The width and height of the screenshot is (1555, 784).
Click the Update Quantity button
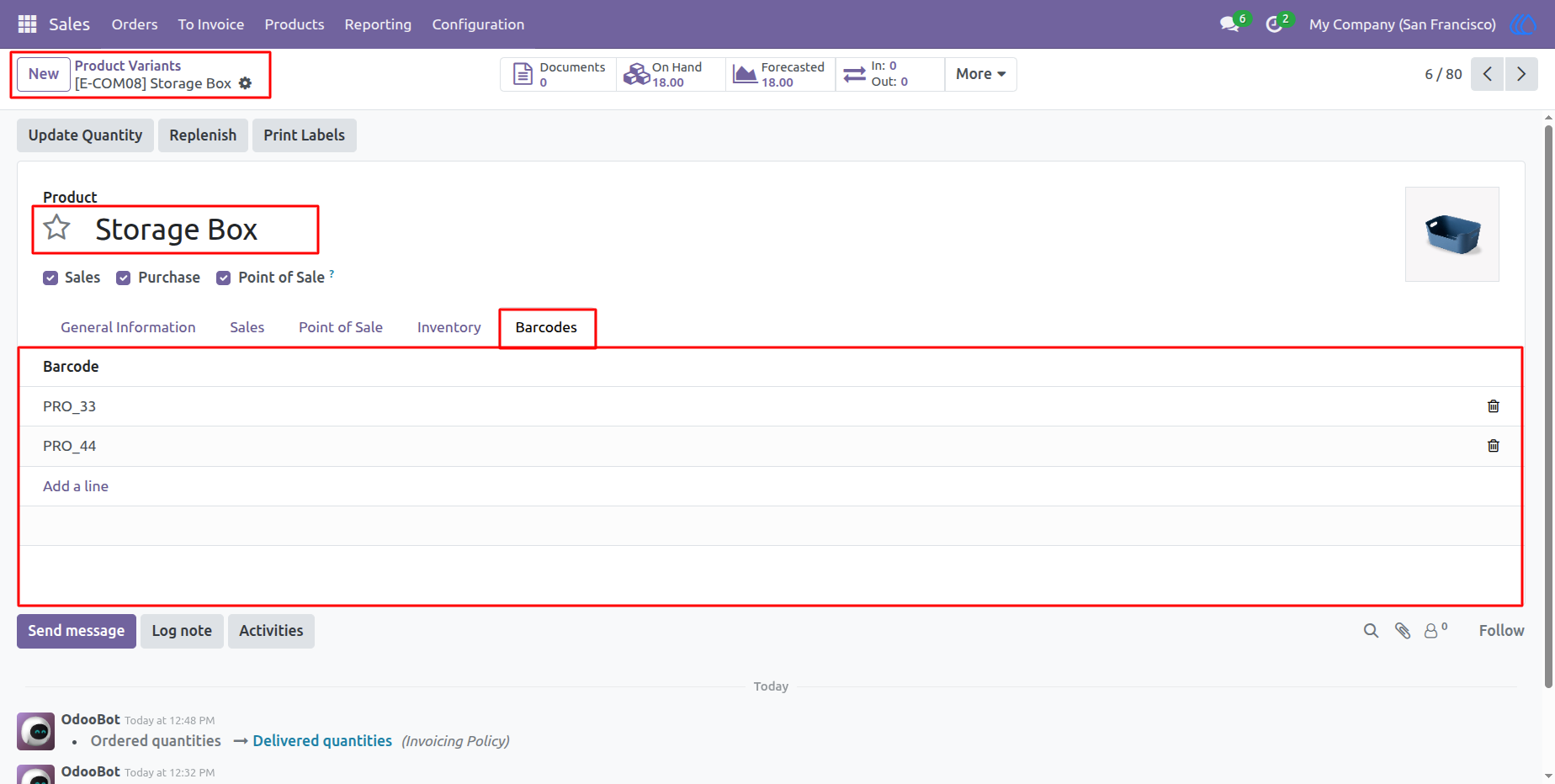pyautogui.click(x=85, y=135)
